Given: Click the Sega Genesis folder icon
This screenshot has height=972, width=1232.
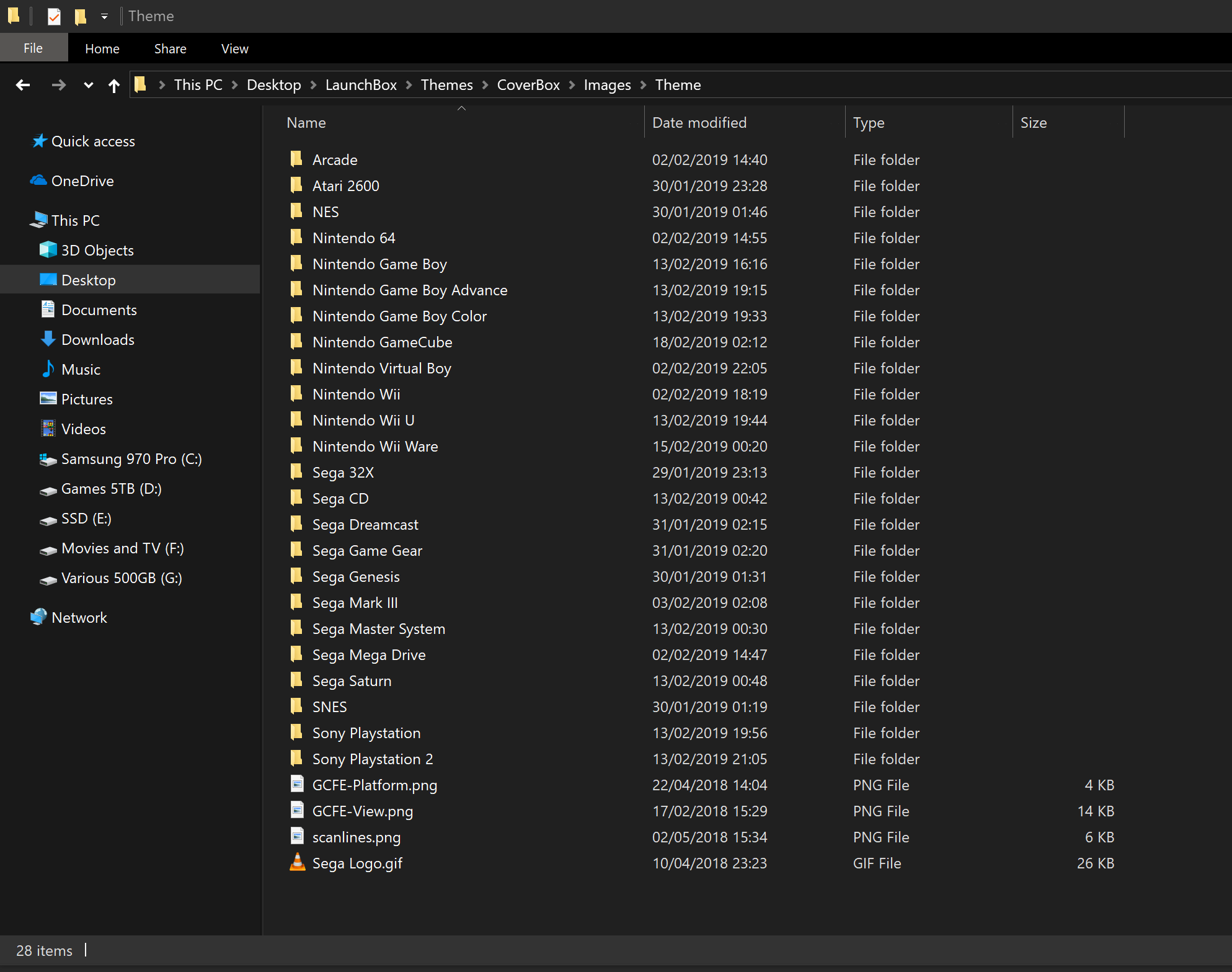Looking at the screenshot, I should tap(296, 576).
